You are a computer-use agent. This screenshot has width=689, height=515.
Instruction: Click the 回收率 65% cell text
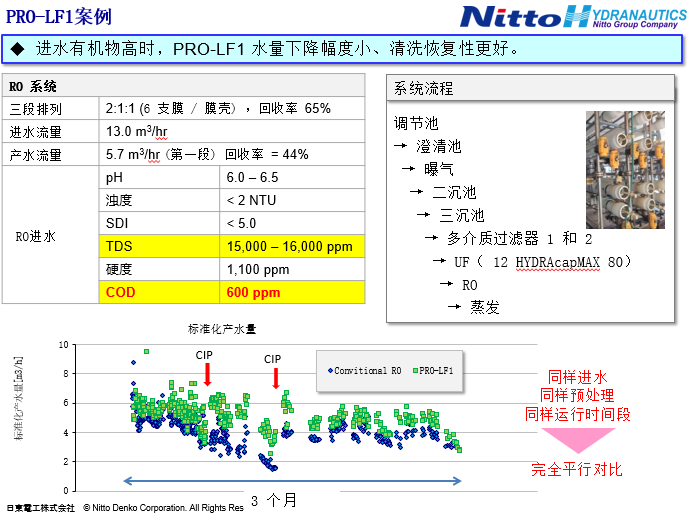click(x=294, y=108)
